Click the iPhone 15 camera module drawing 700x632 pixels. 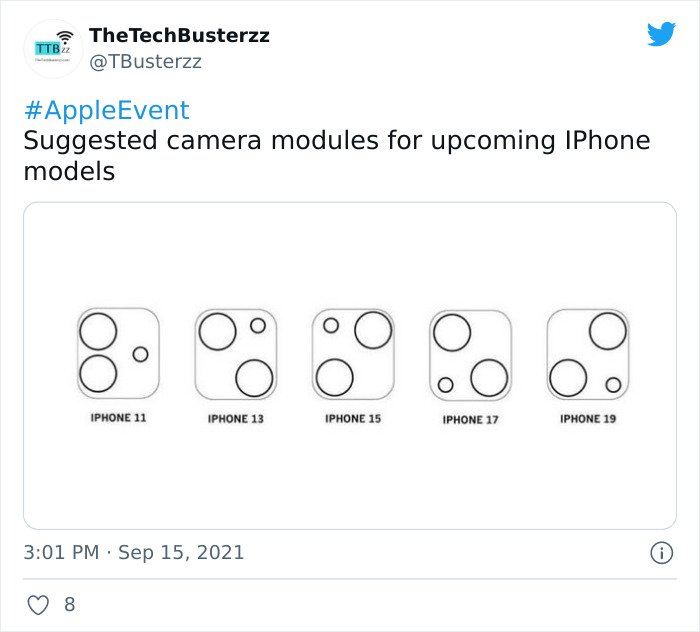(x=353, y=354)
